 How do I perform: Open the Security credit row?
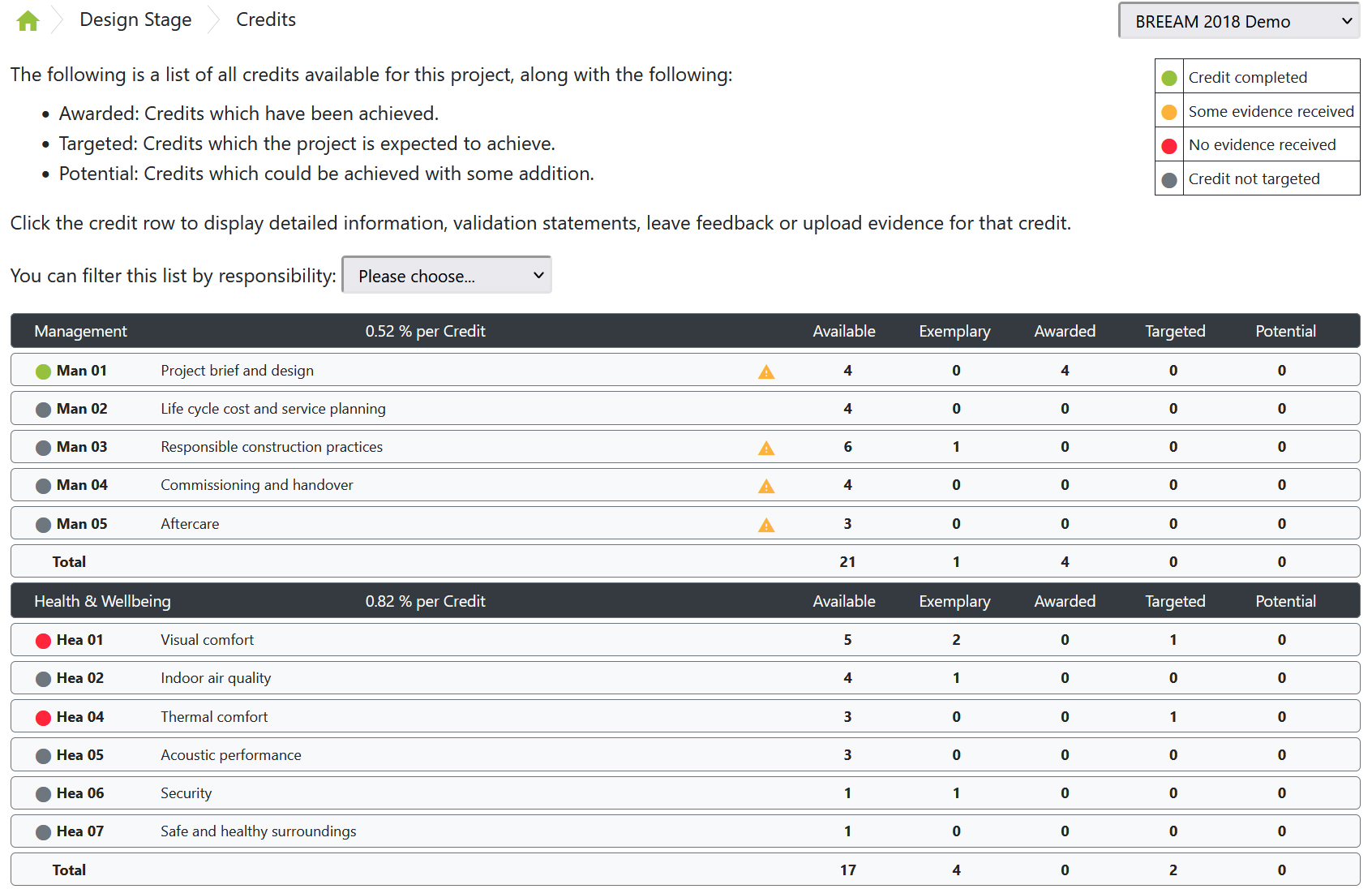[x=685, y=792]
